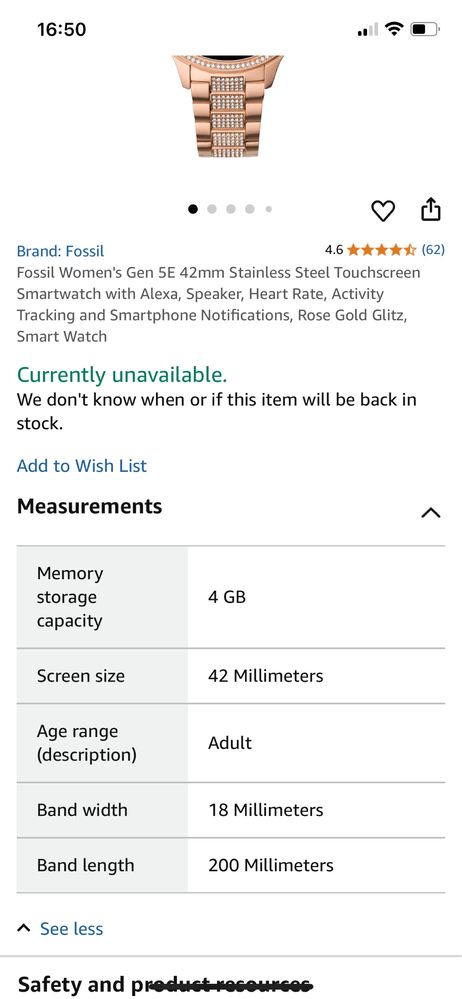Tap the Wi-Fi status icon
Screen dimensions: 462x999
tap(395, 29)
